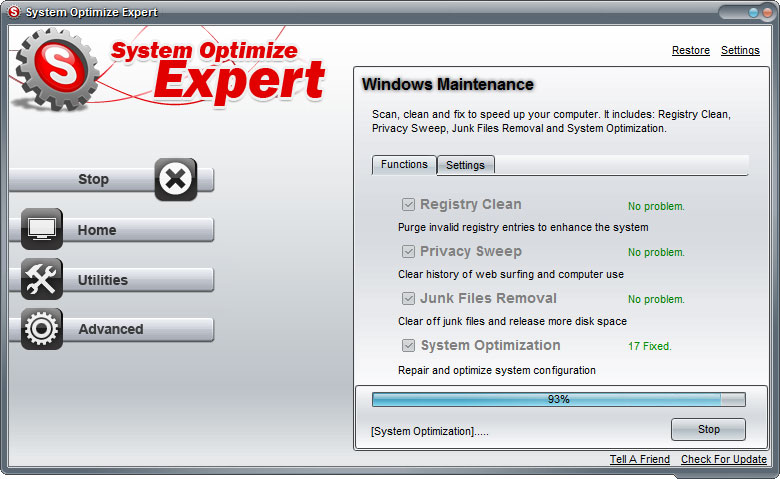This screenshot has width=780, height=479.
Task: Click the Junk Files Removal label
Action: click(x=488, y=298)
